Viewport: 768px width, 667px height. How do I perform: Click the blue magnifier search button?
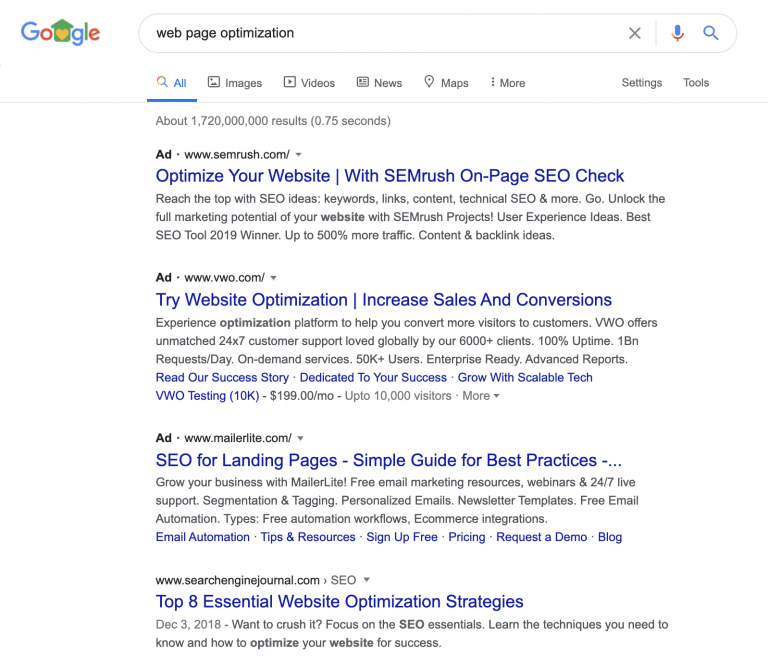(x=711, y=33)
